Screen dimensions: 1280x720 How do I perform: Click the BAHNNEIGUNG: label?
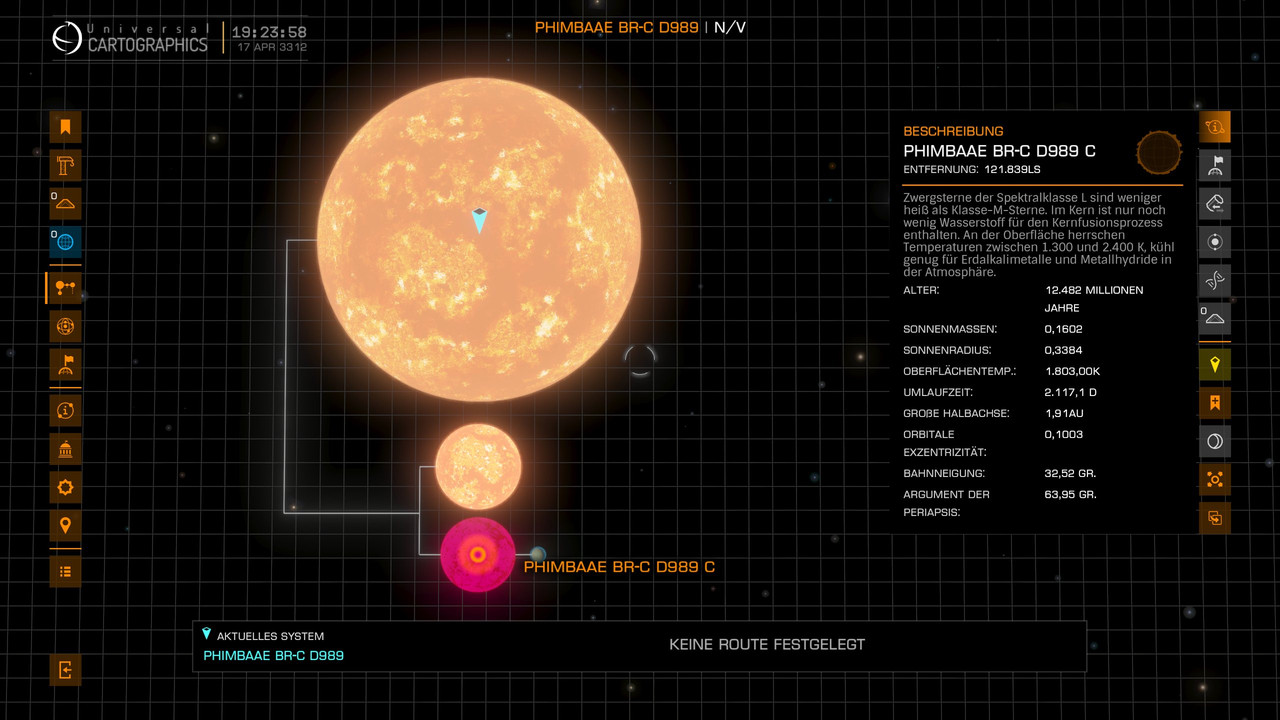click(944, 473)
